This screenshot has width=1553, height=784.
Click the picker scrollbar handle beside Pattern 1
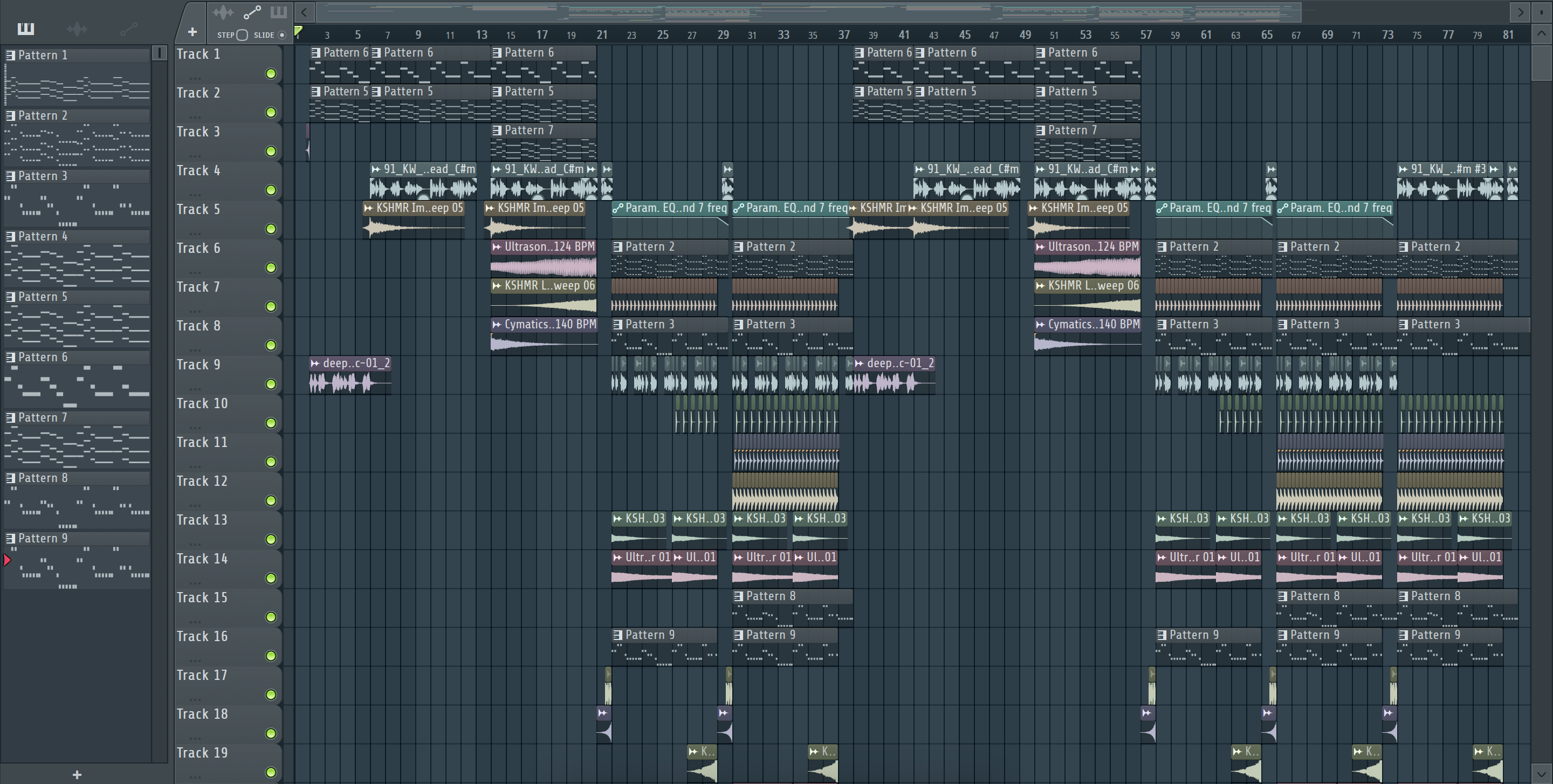click(x=160, y=53)
